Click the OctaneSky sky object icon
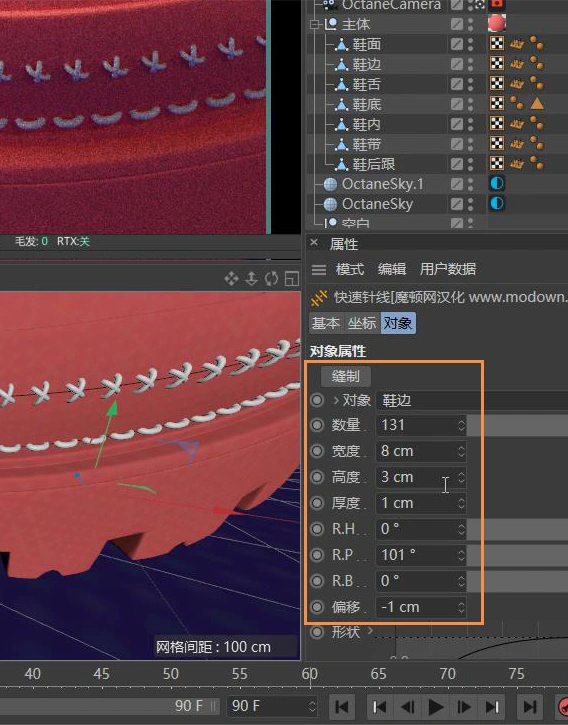Screen dimensions: 568x725 click(x=330, y=204)
